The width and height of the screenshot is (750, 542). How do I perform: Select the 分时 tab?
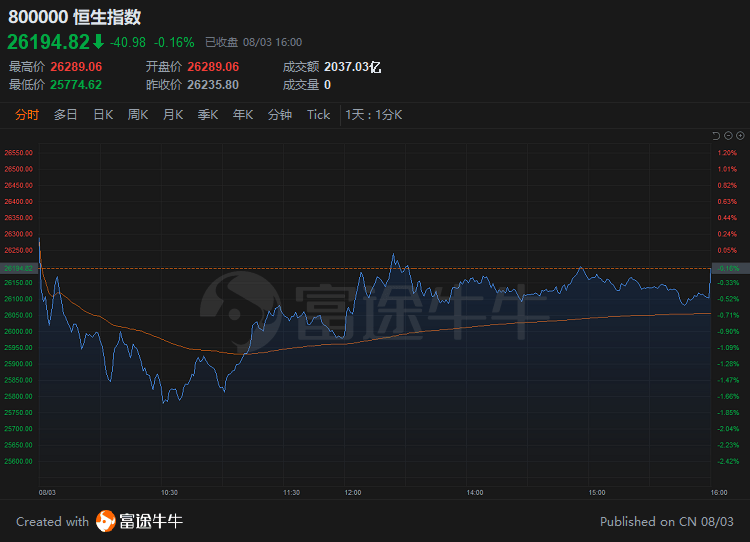(x=27, y=115)
